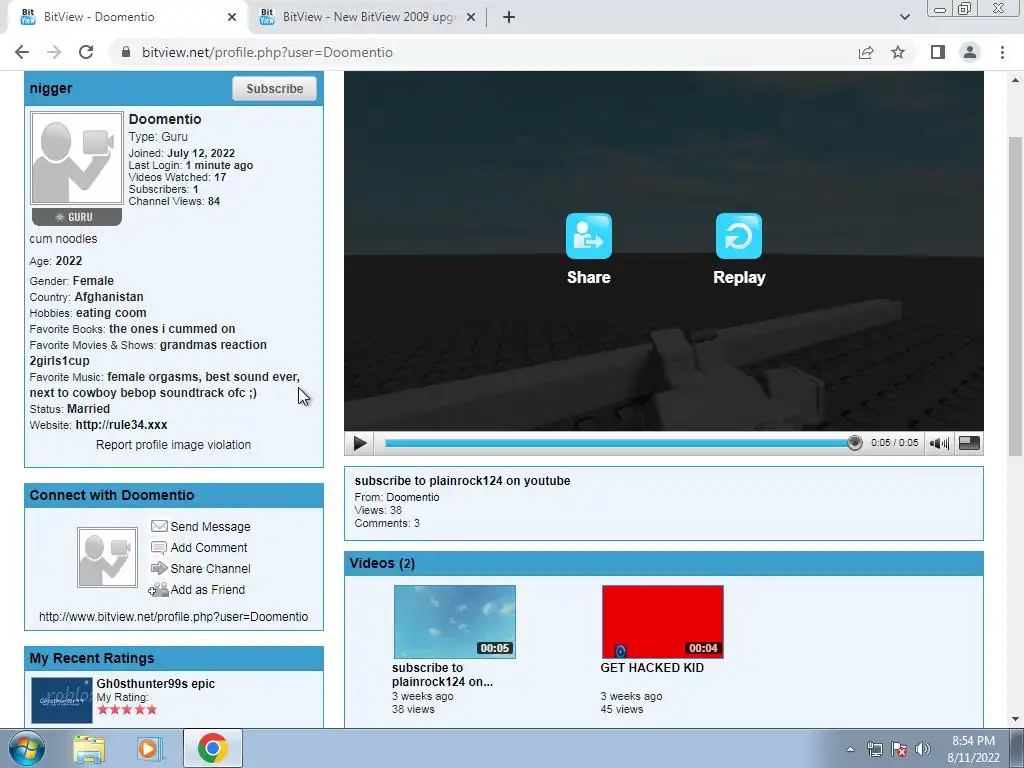Open the Chrome three-dot menu
The width and height of the screenshot is (1024, 768).
click(x=1002, y=52)
